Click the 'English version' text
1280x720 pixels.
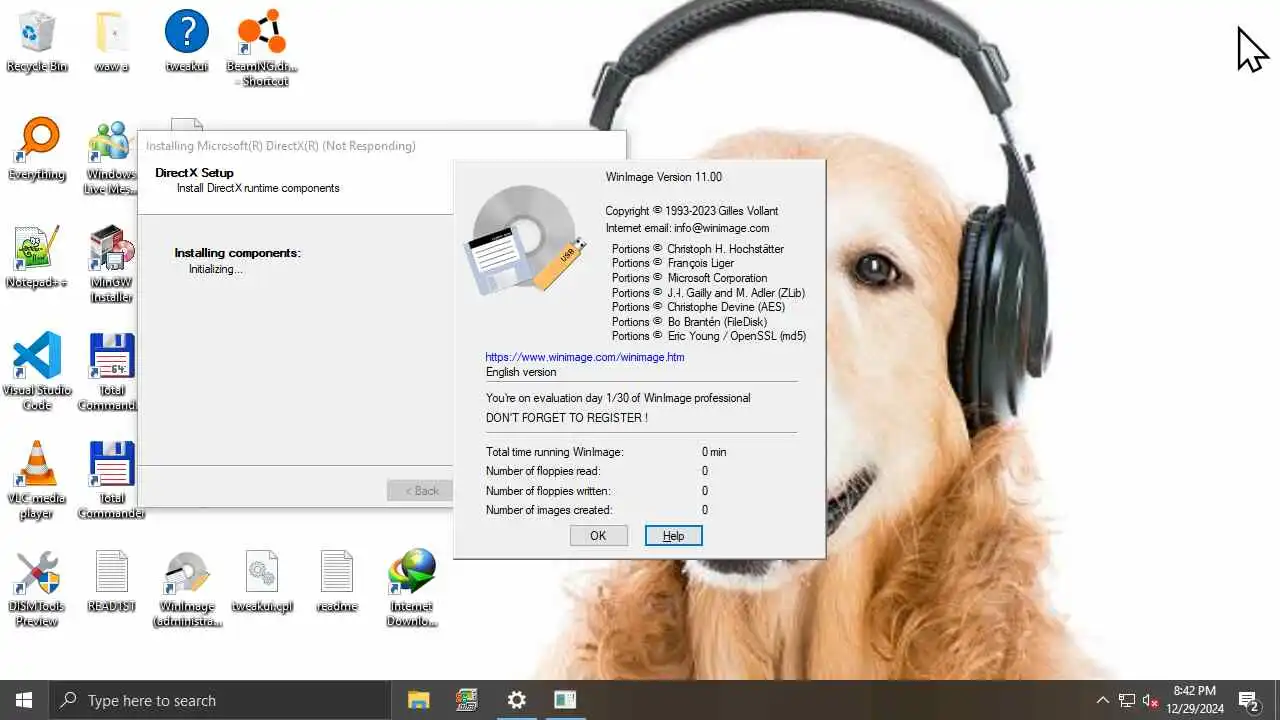(521, 372)
